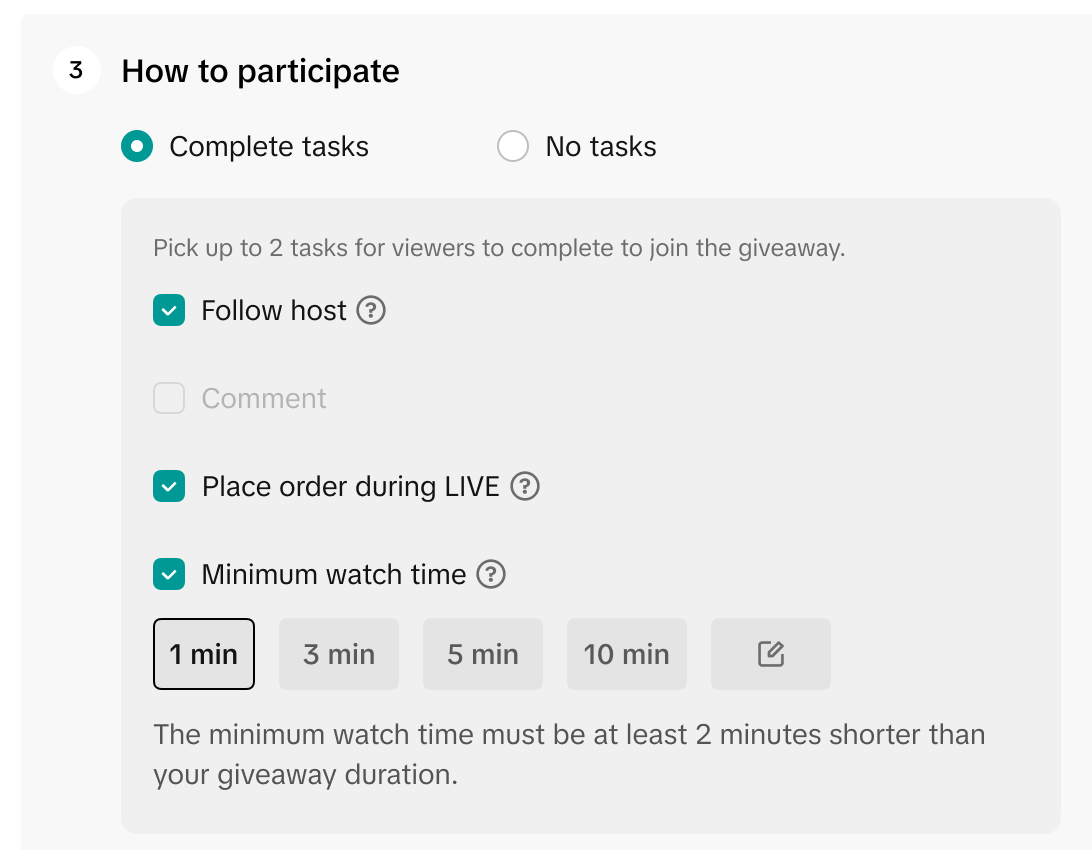This screenshot has width=1092, height=850.
Task: Click the watch time duration note text
Action: click(x=568, y=755)
